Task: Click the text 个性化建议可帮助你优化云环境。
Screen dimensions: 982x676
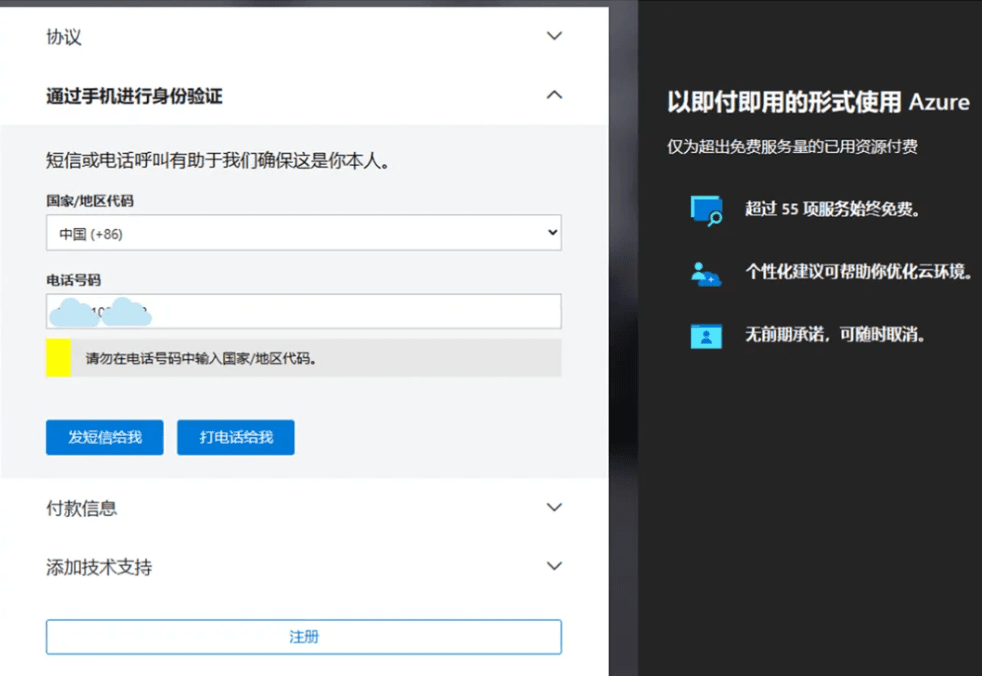Action: [x=859, y=272]
